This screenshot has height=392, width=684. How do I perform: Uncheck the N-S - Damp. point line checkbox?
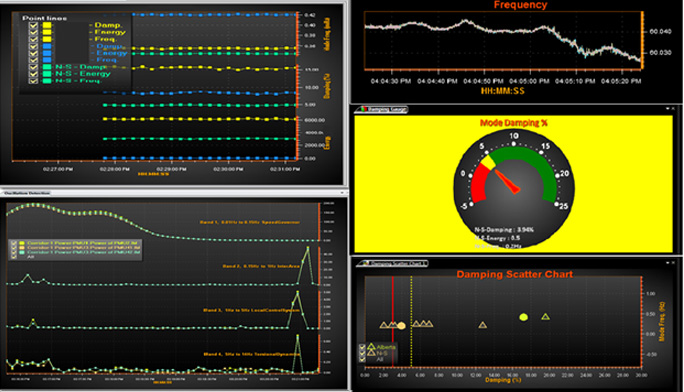(x=33, y=67)
